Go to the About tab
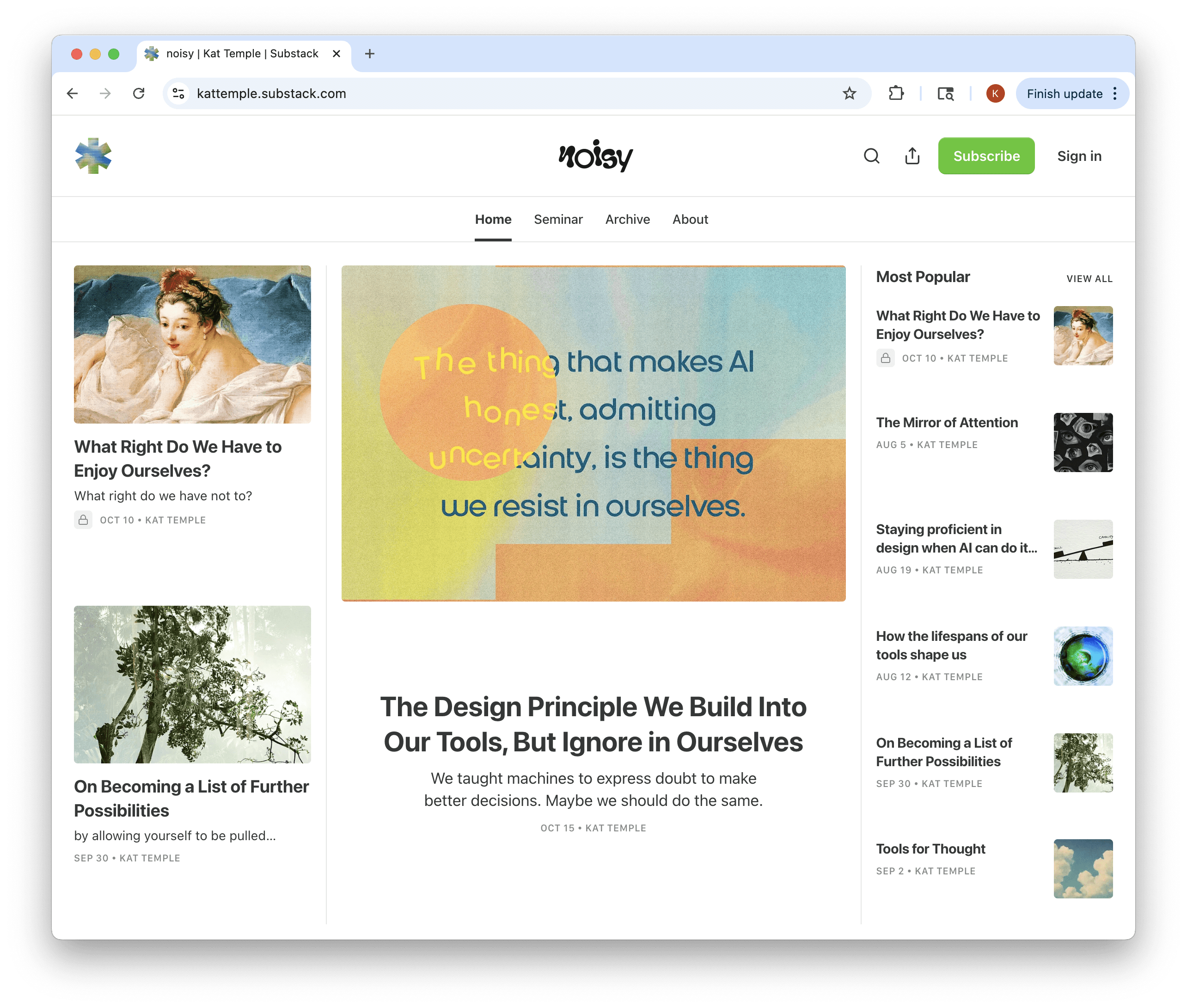Image resolution: width=1187 pixels, height=1008 pixels. coord(690,220)
